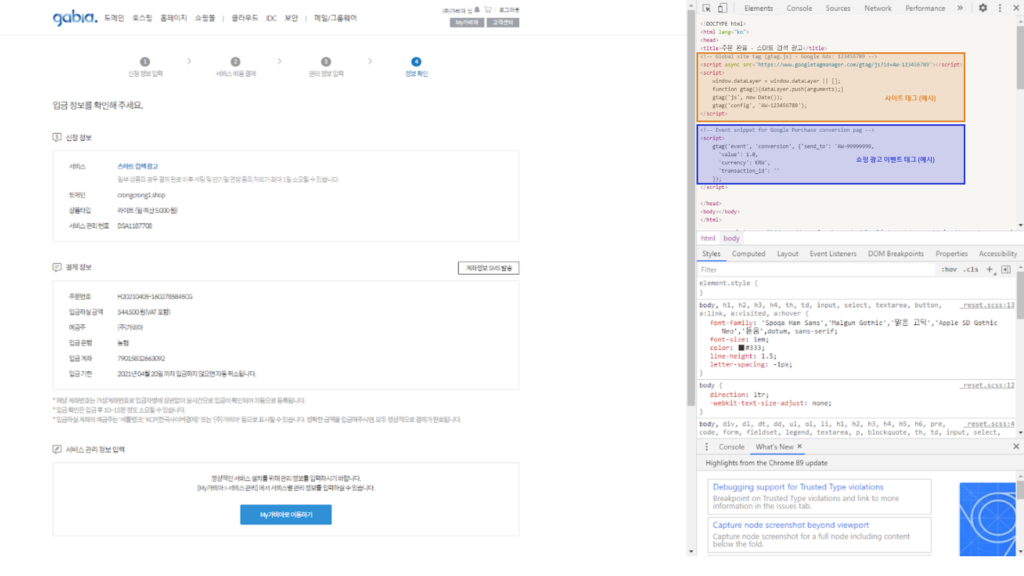
Task: Select the inspect element picker icon in DevTools
Action: pyautogui.click(x=707, y=8)
